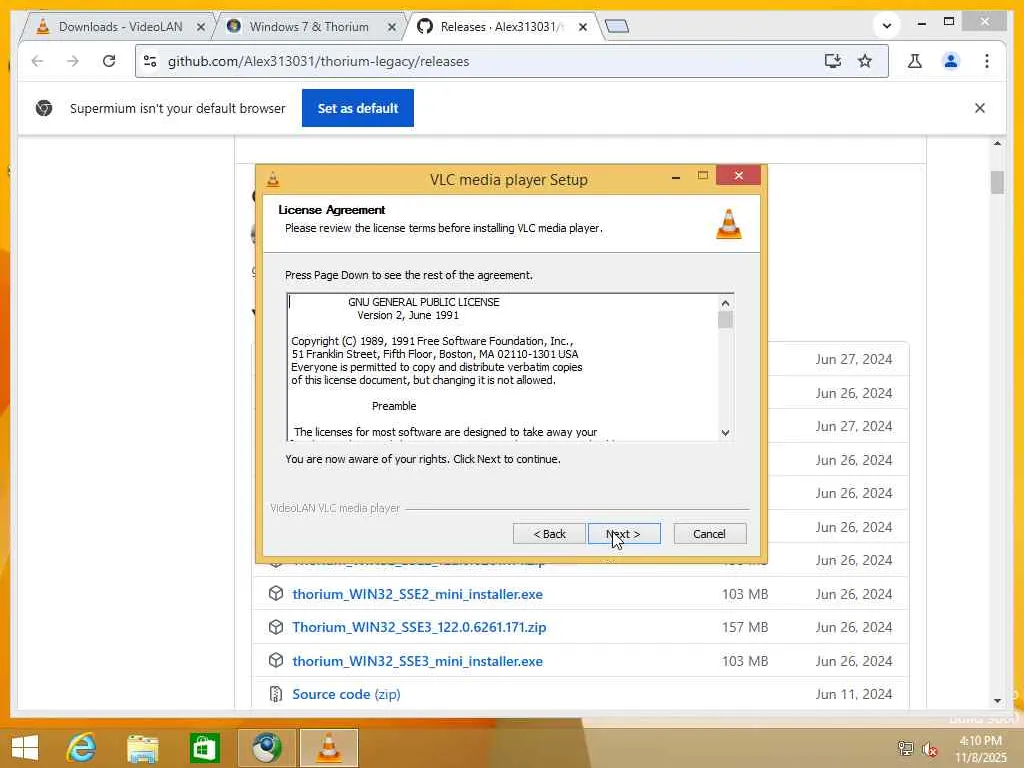1024x768 pixels.
Task: Open Windows Store from taskbar
Action: [x=204, y=748]
